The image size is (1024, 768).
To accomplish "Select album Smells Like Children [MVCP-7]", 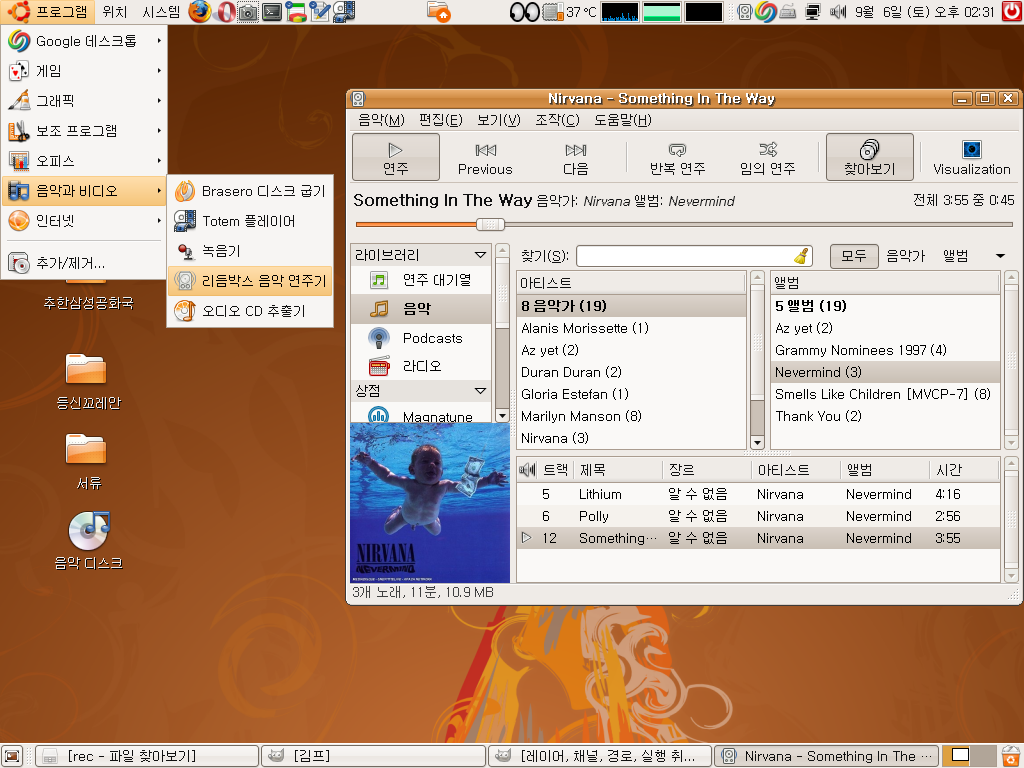I will pos(885,394).
